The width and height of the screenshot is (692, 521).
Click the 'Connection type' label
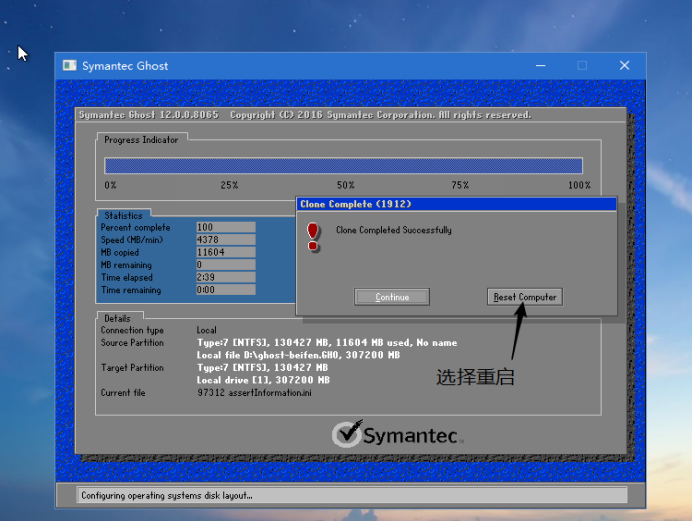132,330
